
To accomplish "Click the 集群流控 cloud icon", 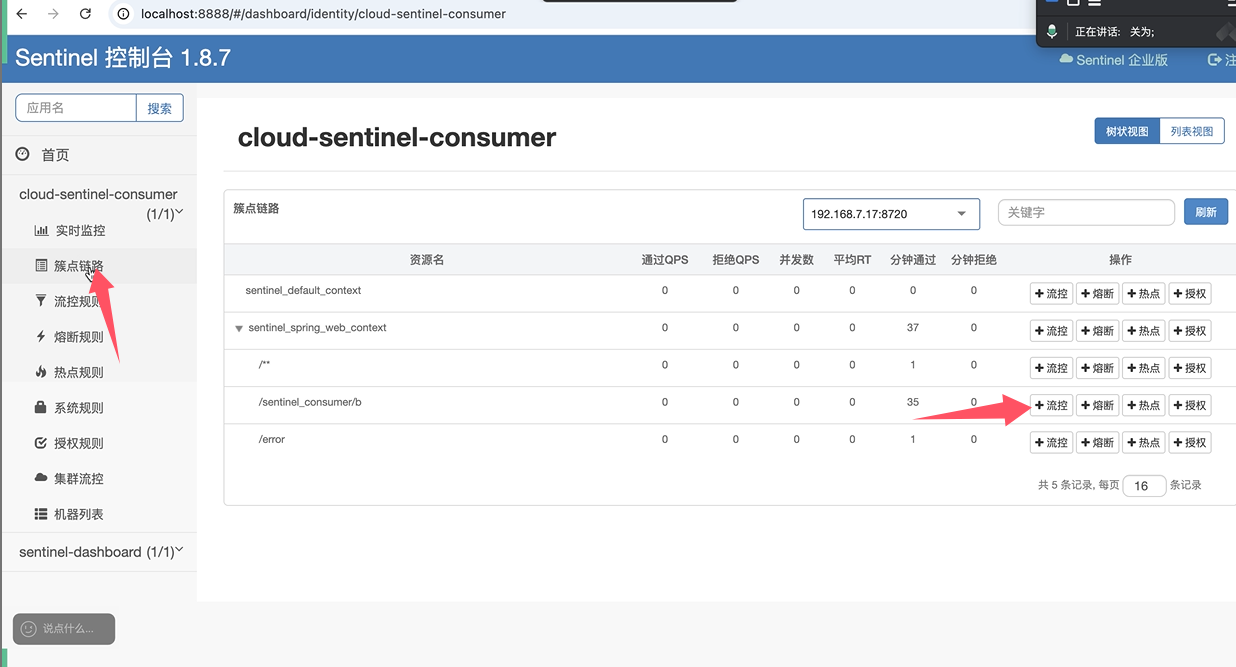I will [x=41, y=478].
